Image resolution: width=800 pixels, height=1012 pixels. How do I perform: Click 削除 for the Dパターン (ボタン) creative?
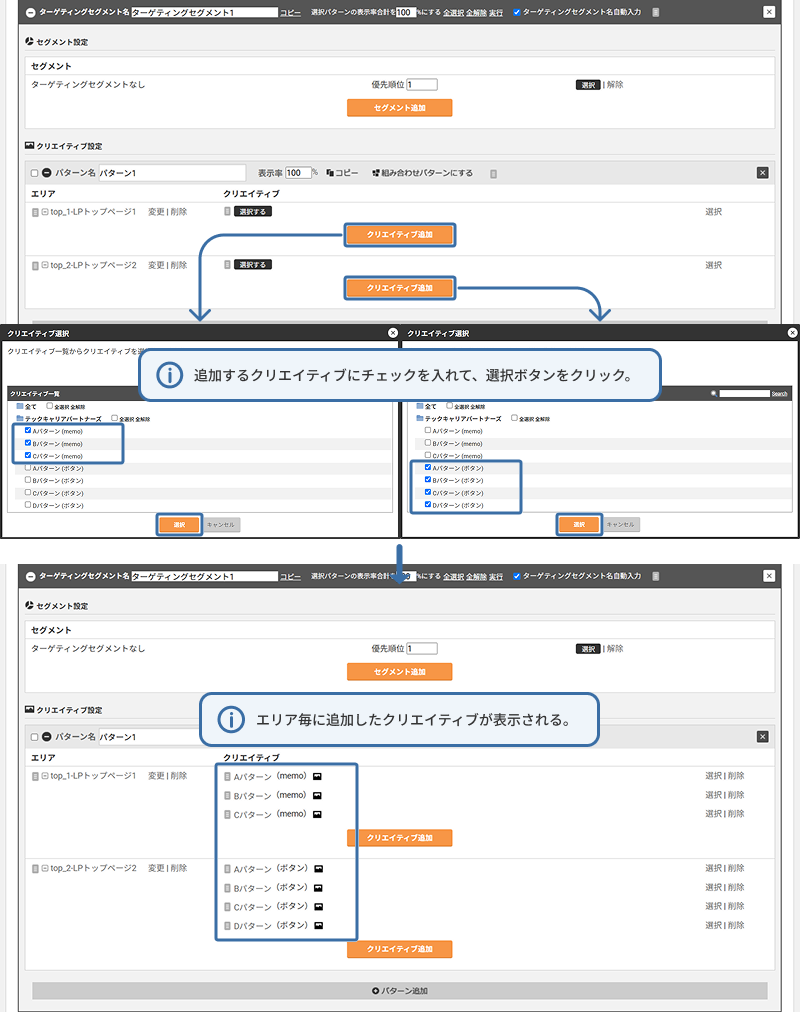pyautogui.click(x=736, y=926)
